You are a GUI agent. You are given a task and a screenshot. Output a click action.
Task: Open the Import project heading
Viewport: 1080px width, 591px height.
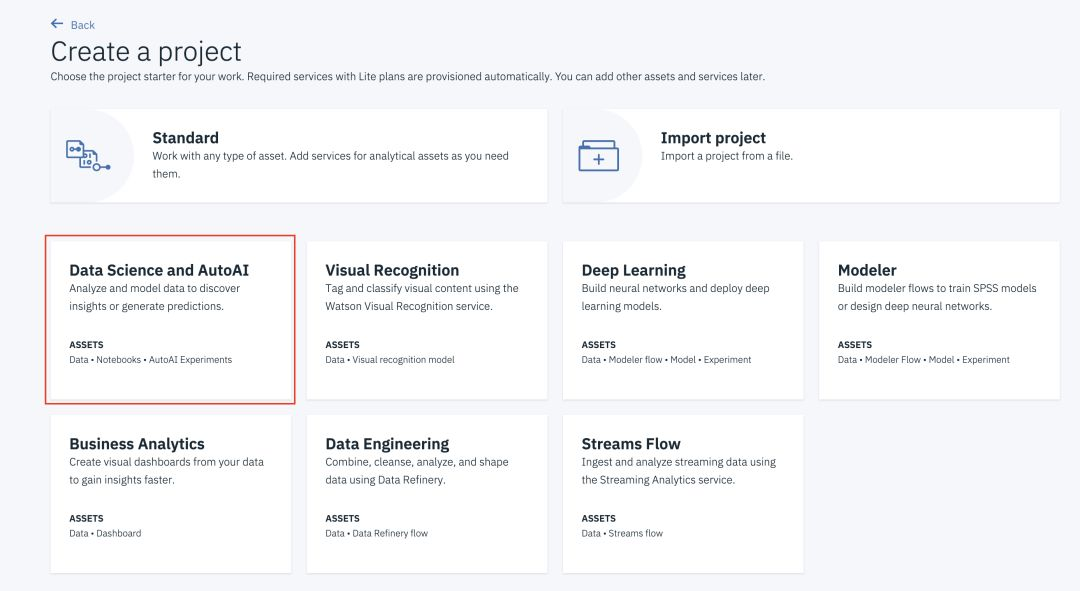(x=713, y=138)
